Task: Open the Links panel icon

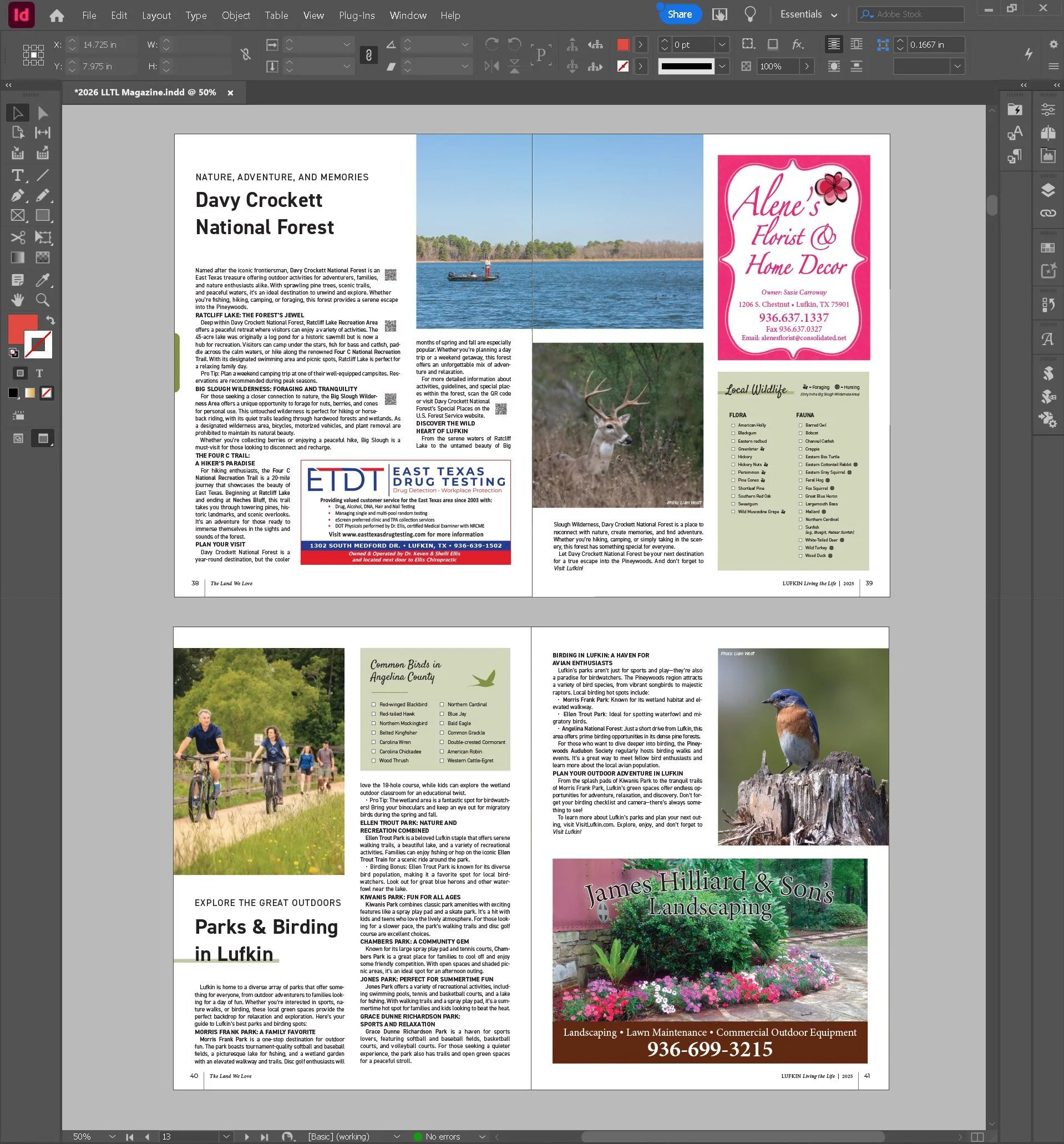Action: click(x=1048, y=213)
